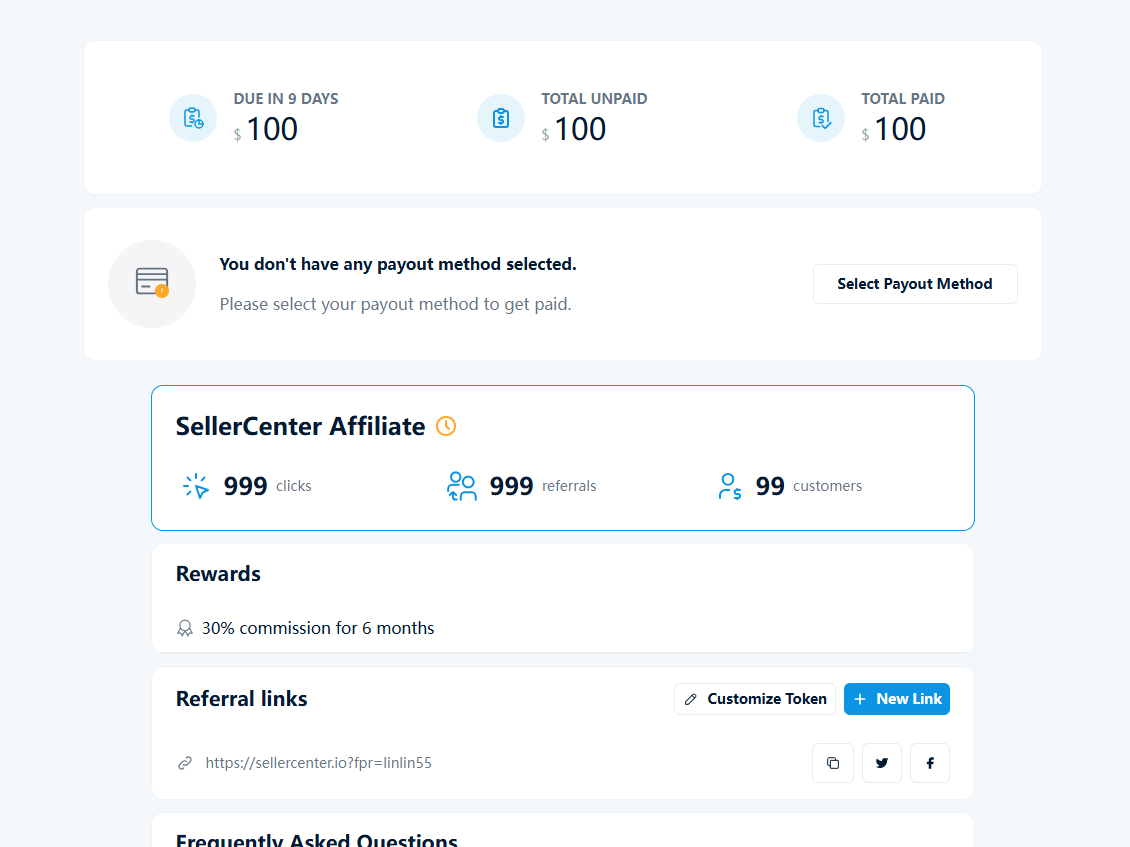Share the referral link on Twitter
The width and height of the screenshot is (1130, 847).
tap(881, 762)
